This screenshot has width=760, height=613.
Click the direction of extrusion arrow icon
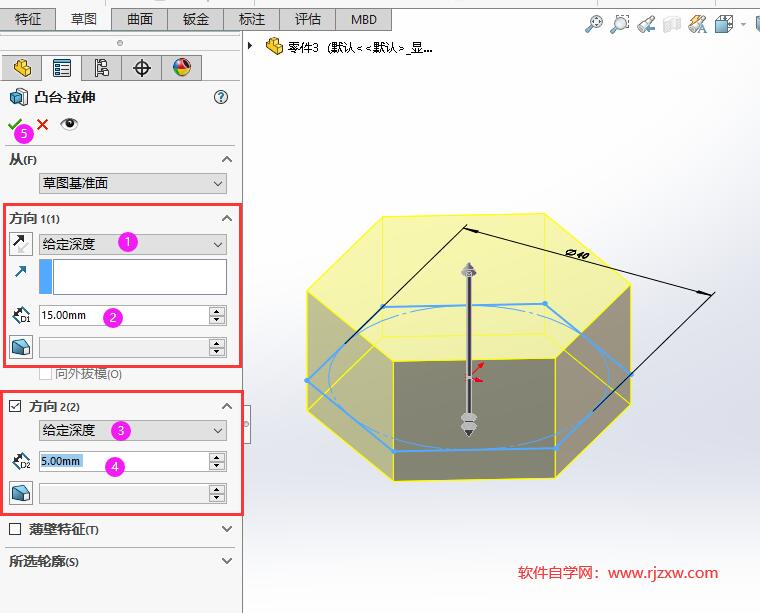click(21, 271)
